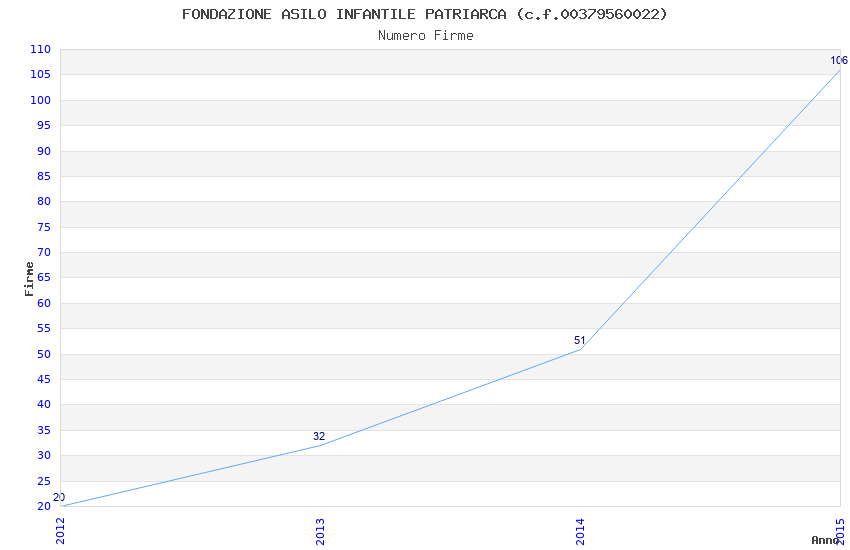Viewport: 850px width, 550px height.
Task: Click the x-axis year 2012
Action: point(60,531)
